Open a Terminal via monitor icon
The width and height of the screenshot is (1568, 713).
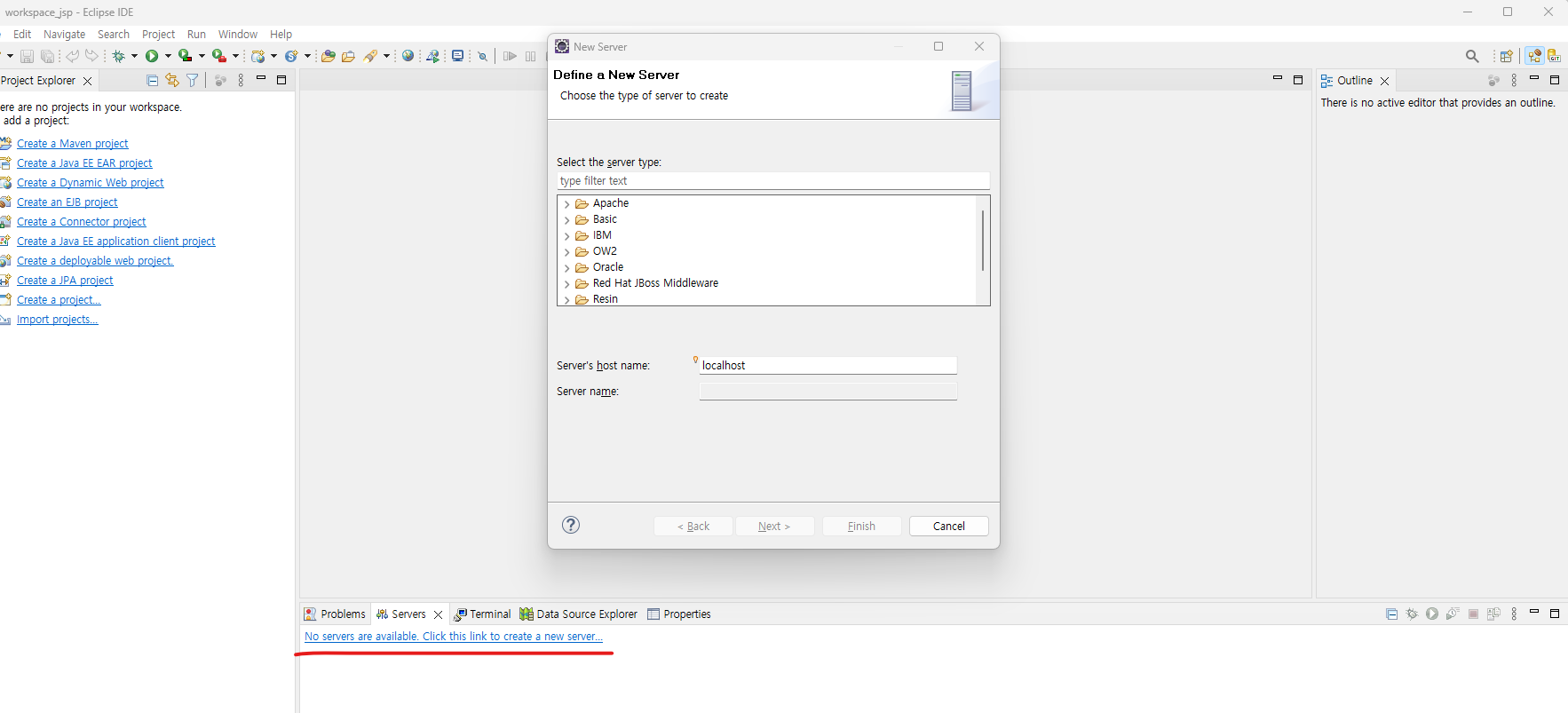[x=458, y=56]
